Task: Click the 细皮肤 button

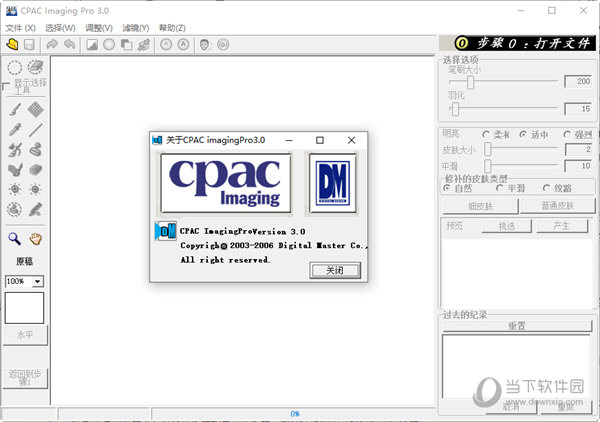Action: [x=481, y=206]
